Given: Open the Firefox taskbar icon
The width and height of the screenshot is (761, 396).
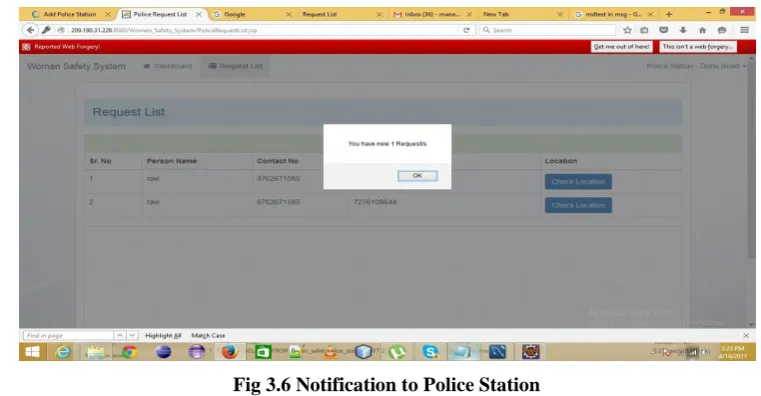Looking at the screenshot, I should pos(230,352).
